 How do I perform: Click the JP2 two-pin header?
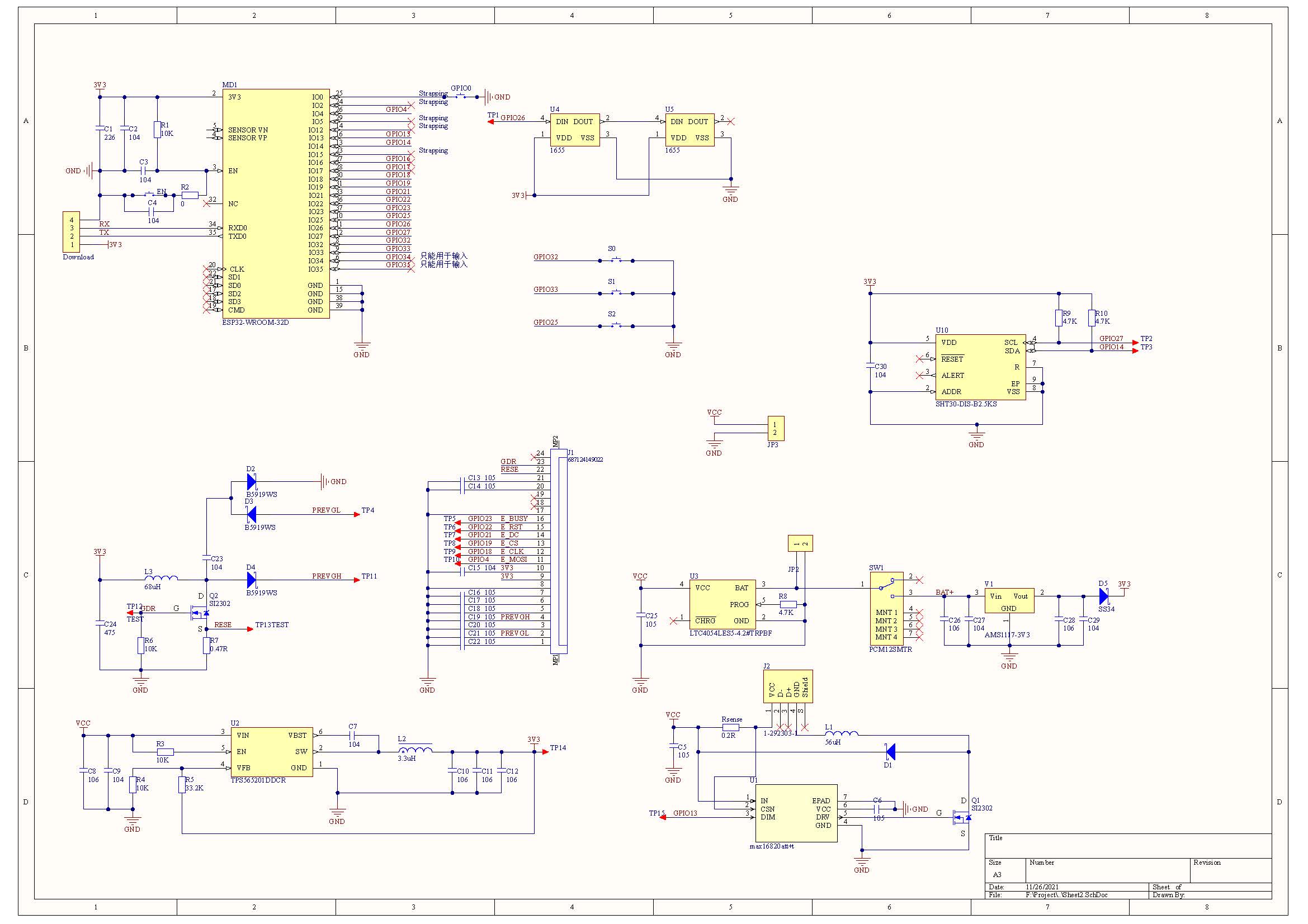click(800, 543)
